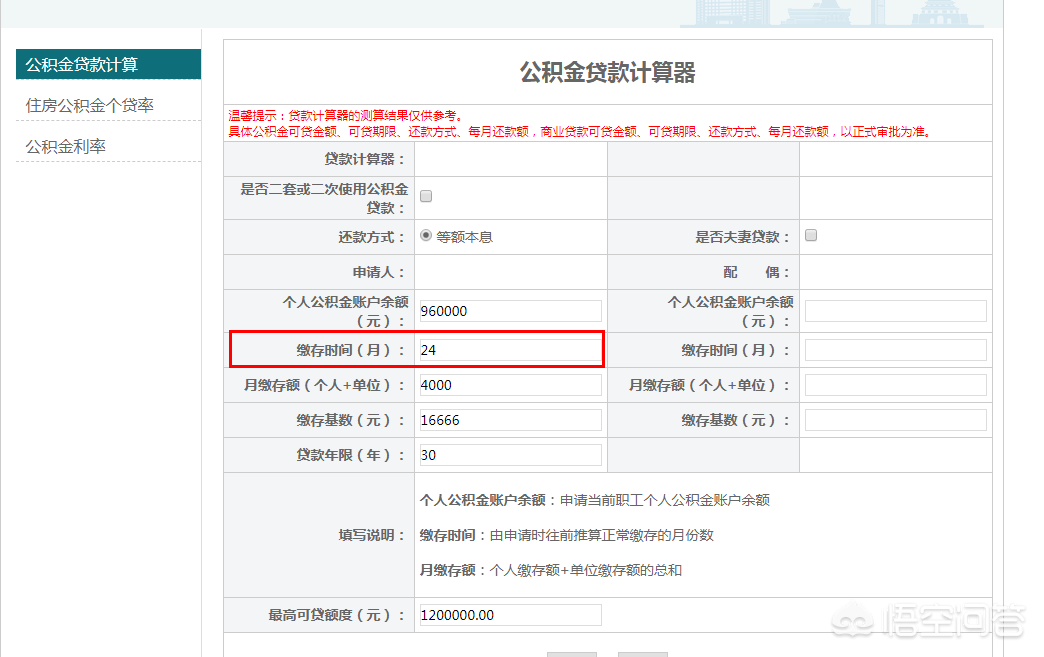
Task: Tick the 是否二套或二次使用公积金贷款 checkbox
Action: 426,196
